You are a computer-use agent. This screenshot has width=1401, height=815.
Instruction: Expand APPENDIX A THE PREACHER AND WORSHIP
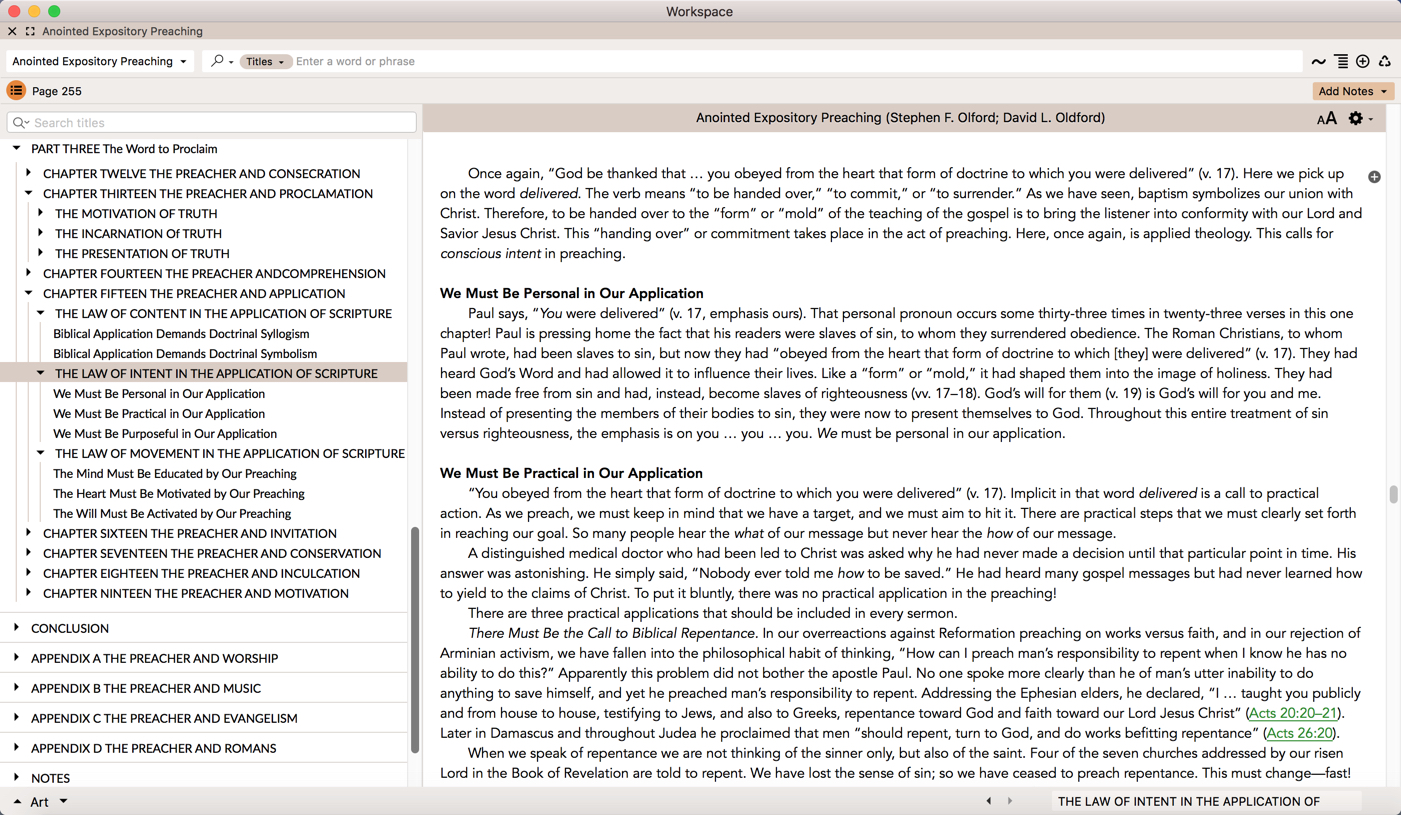tap(16, 658)
